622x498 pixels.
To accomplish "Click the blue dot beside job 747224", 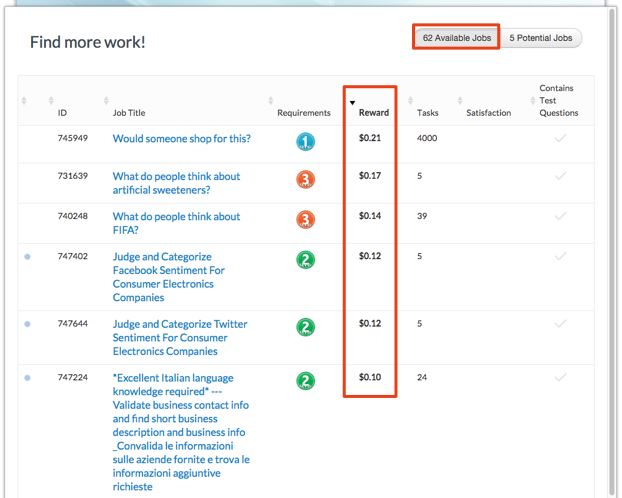I will tap(27, 378).
